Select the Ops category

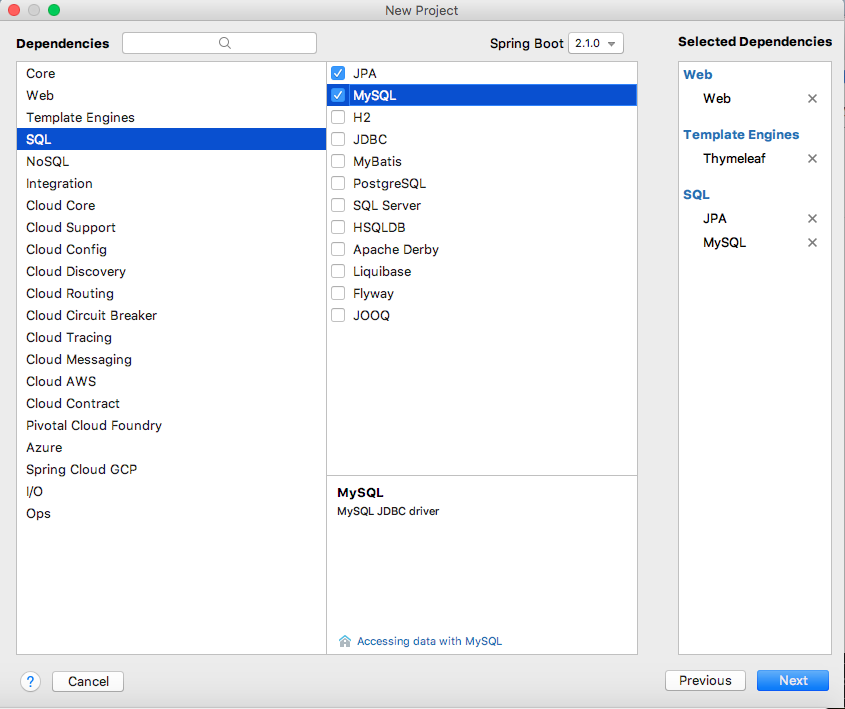171,513
